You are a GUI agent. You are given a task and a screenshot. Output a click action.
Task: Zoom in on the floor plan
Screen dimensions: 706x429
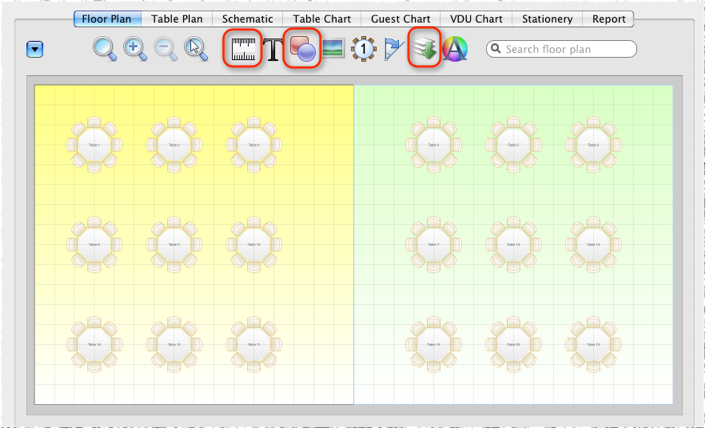pyautogui.click(x=135, y=49)
